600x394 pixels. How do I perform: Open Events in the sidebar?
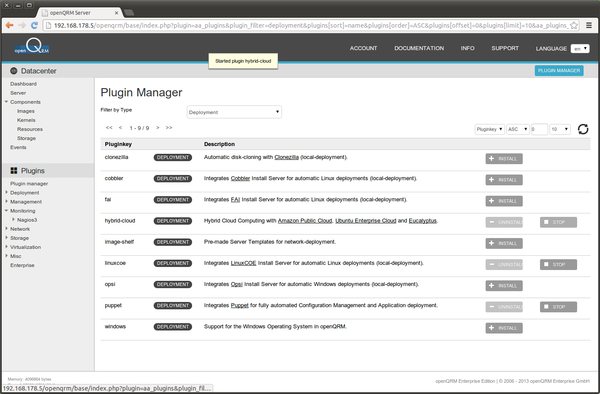click(x=18, y=147)
